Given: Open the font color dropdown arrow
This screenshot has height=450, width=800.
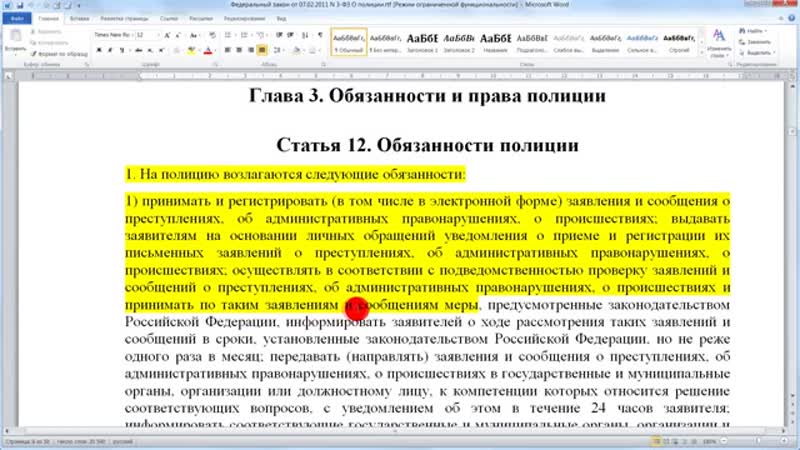Looking at the screenshot, I should point(215,50).
